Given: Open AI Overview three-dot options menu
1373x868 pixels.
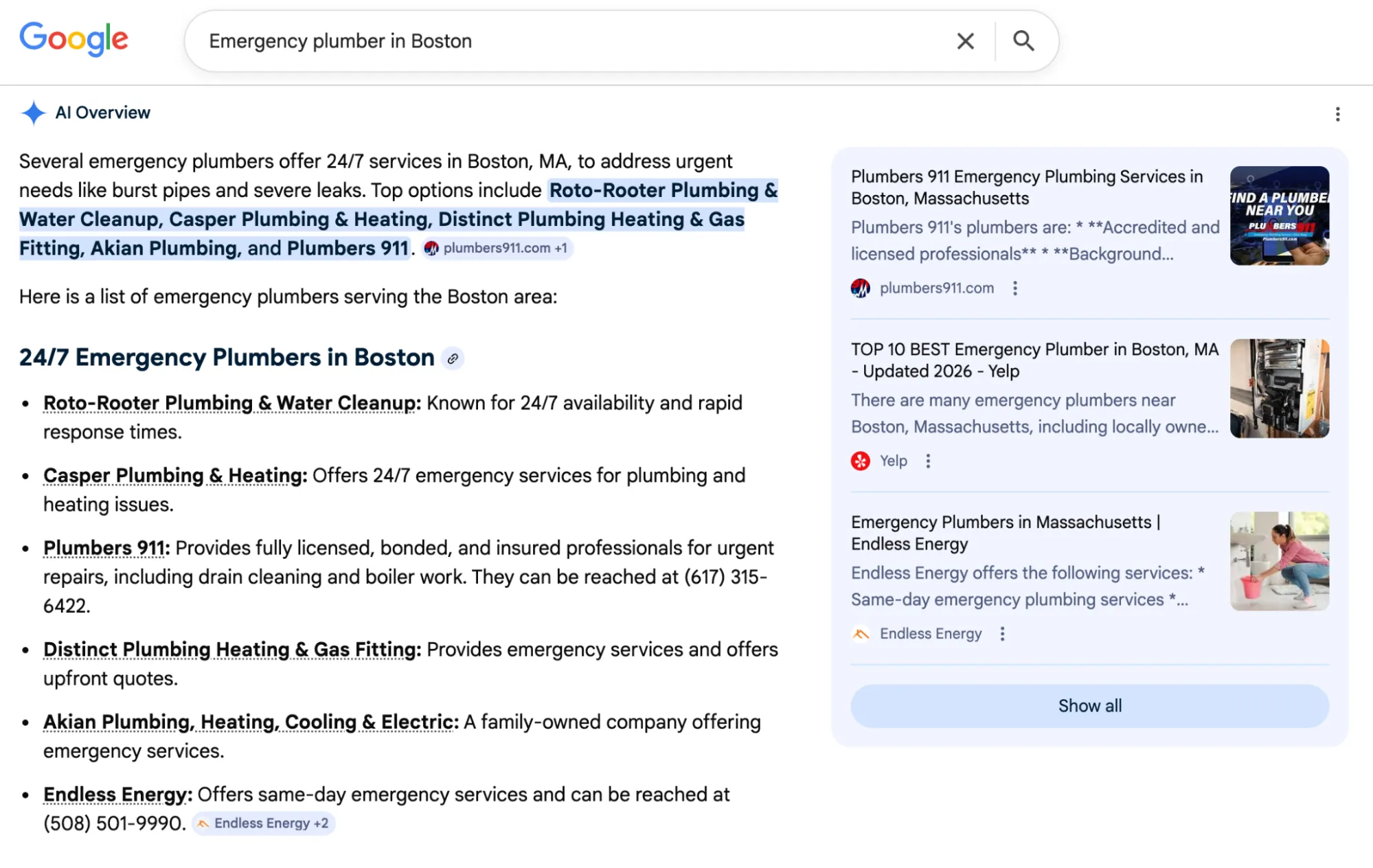Looking at the screenshot, I should (x=1337, y=114).
